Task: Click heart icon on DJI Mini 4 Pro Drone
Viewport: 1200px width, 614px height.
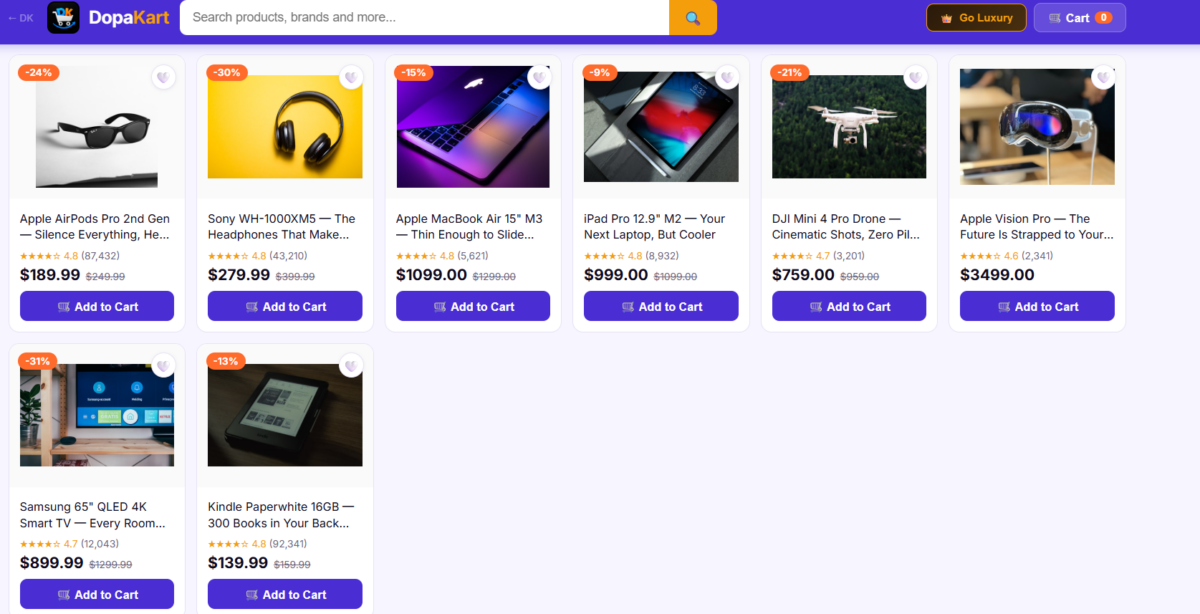Action: (x=915, y=77)
